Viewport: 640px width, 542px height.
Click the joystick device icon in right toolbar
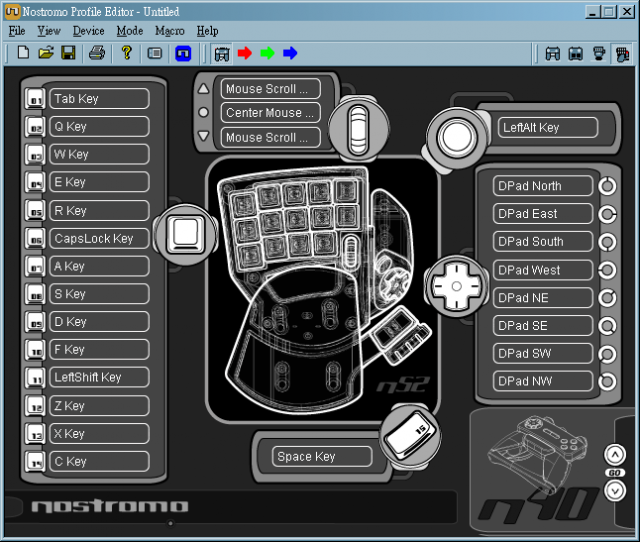(x=599, y=53)
